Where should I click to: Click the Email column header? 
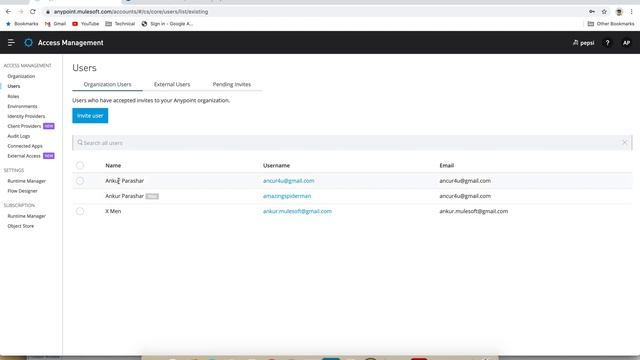coord(447,165)
